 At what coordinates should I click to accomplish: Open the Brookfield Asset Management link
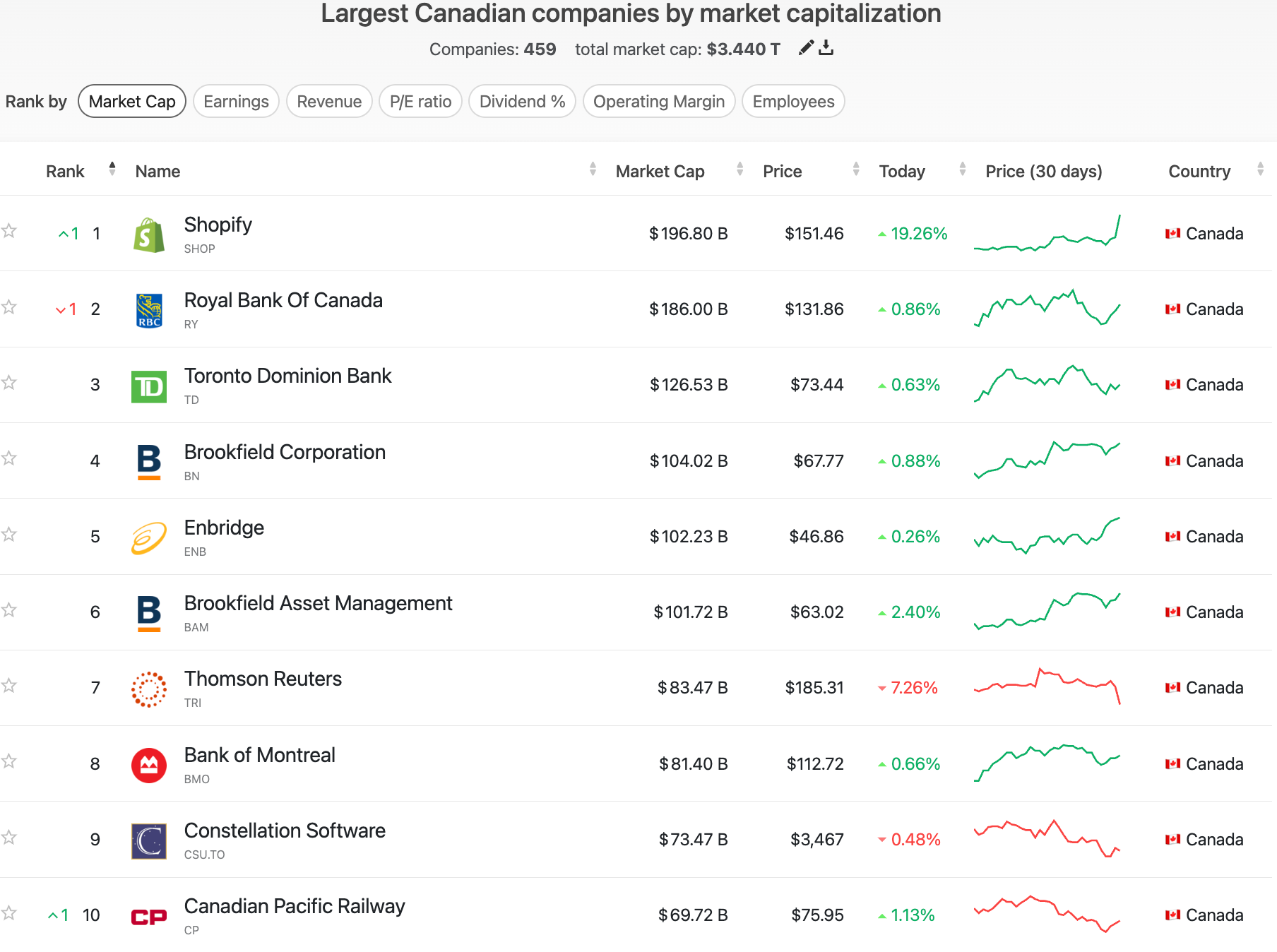[318, 603]
